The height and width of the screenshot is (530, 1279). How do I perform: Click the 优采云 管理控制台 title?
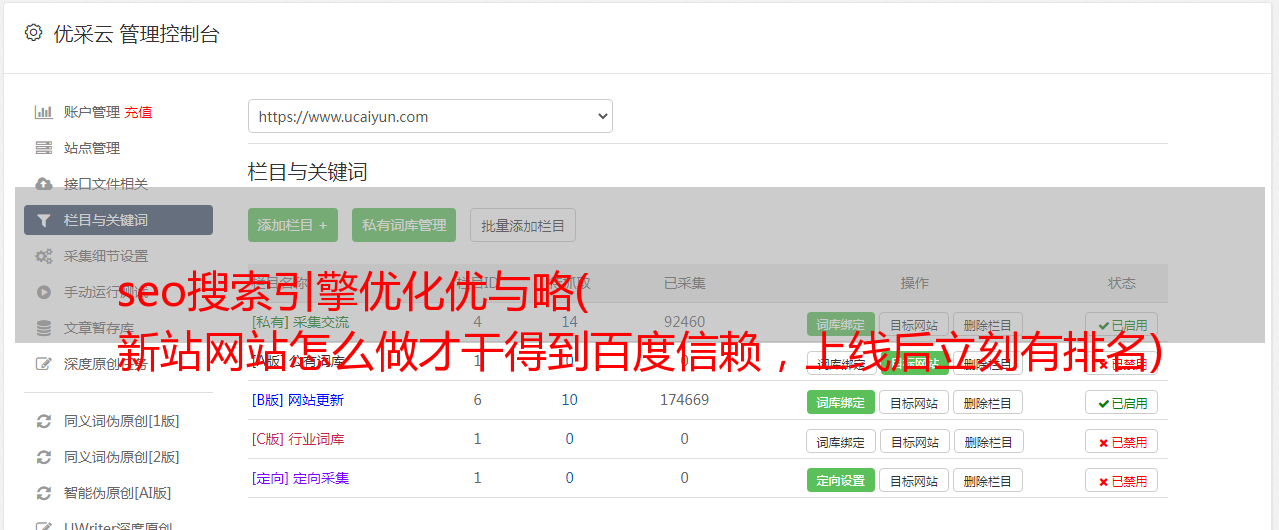tap(136, 34)
